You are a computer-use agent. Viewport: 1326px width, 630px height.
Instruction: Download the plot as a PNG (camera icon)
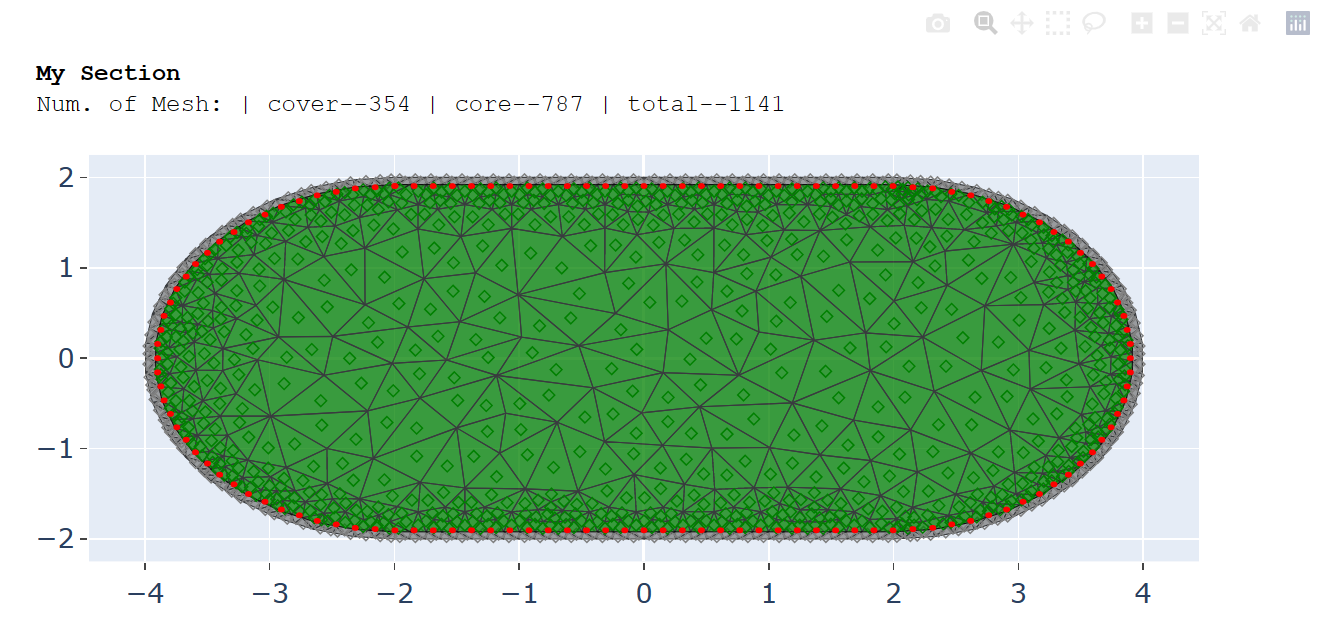(938, 24)
